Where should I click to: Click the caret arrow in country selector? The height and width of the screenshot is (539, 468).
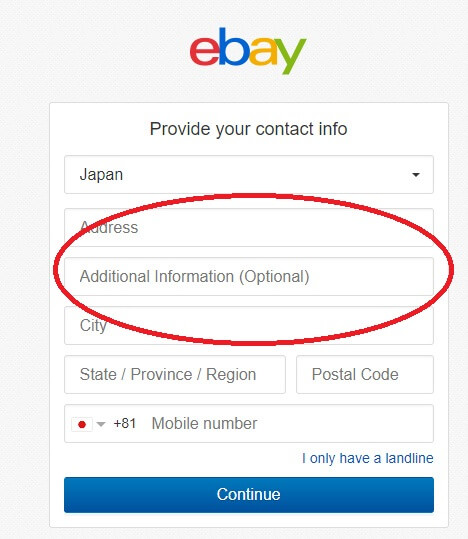click(x=416, y=175)
